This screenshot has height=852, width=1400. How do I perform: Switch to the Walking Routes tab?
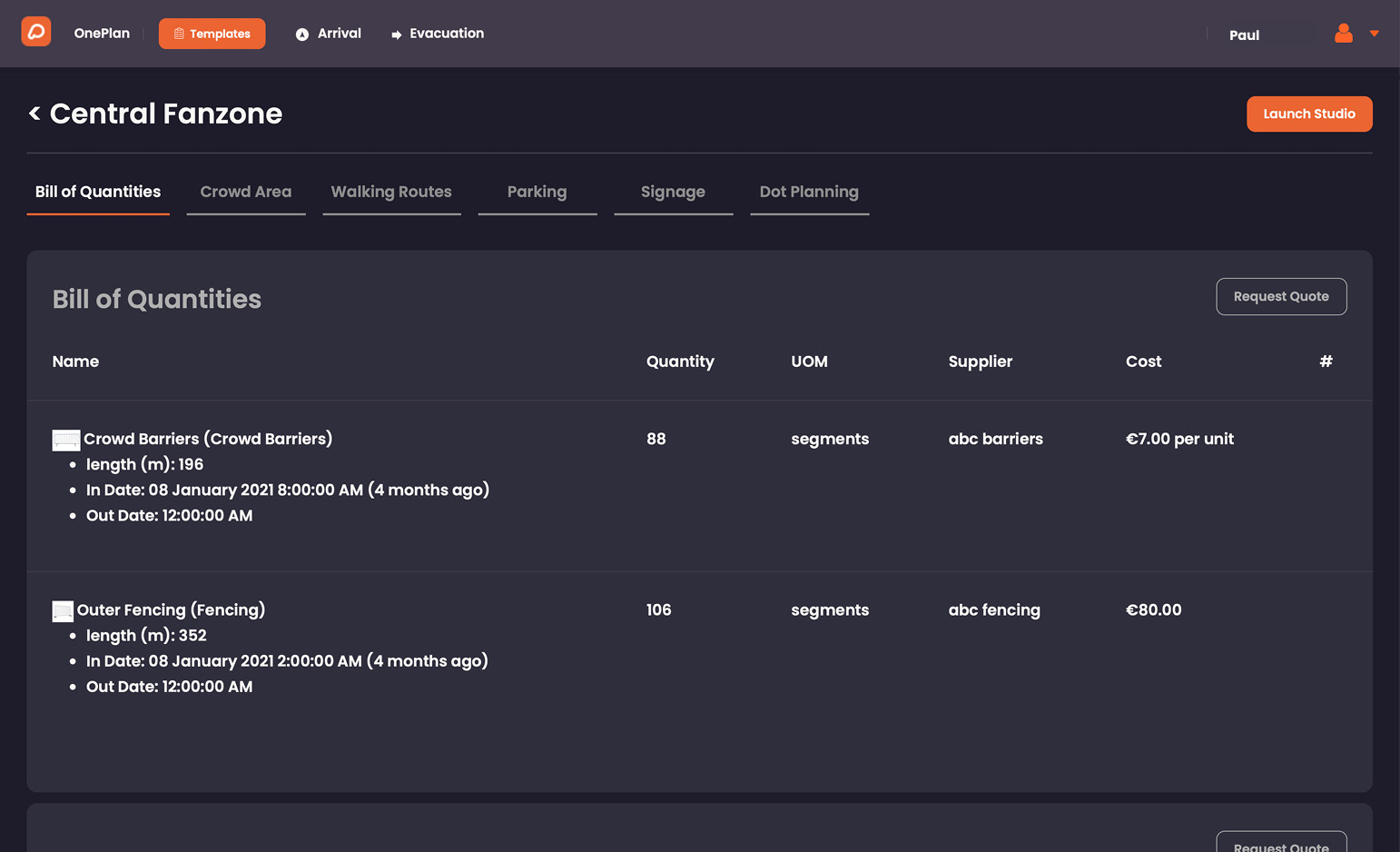tap(391, 193)
